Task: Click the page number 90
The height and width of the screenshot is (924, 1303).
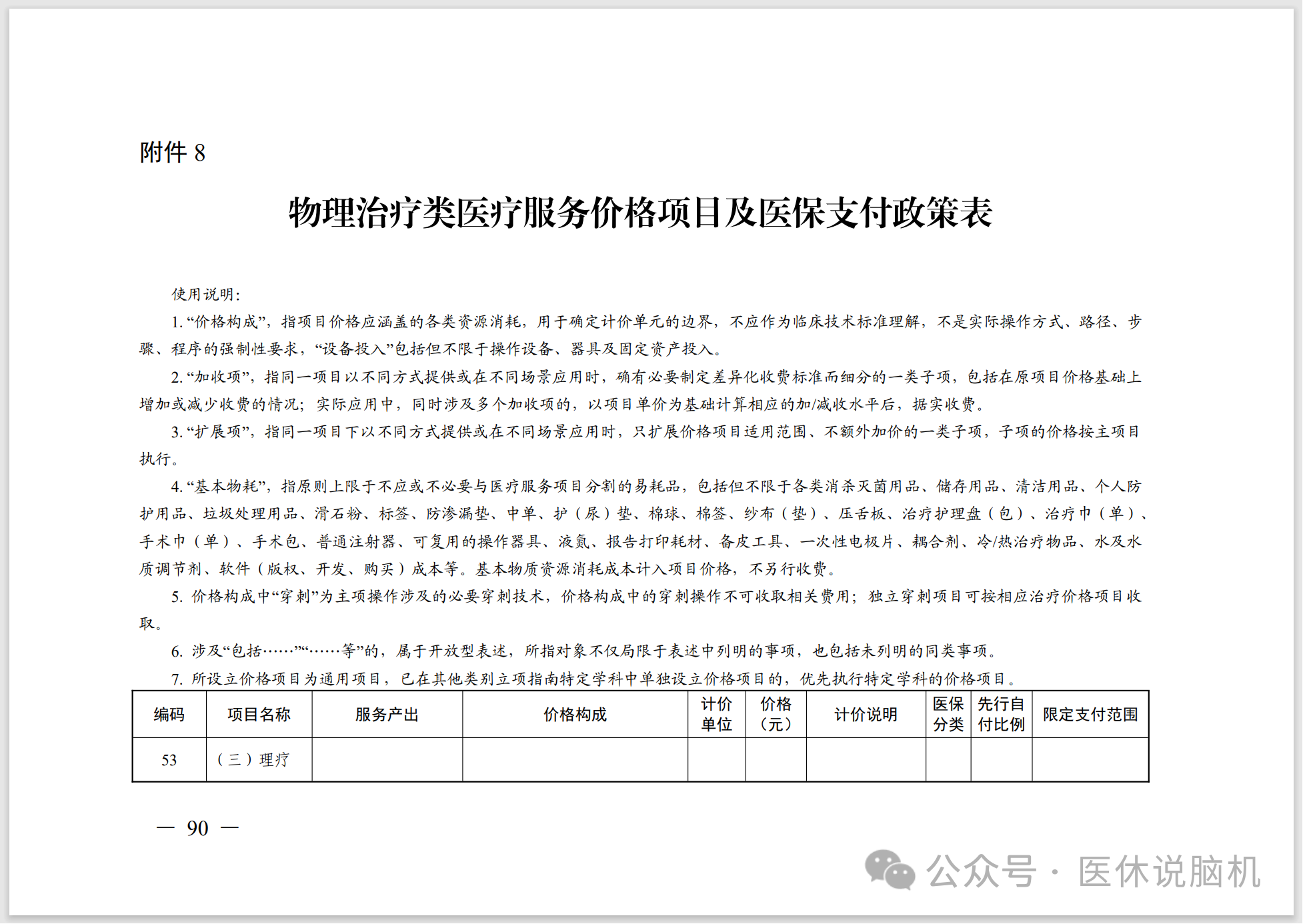Action: click(197, 829)
